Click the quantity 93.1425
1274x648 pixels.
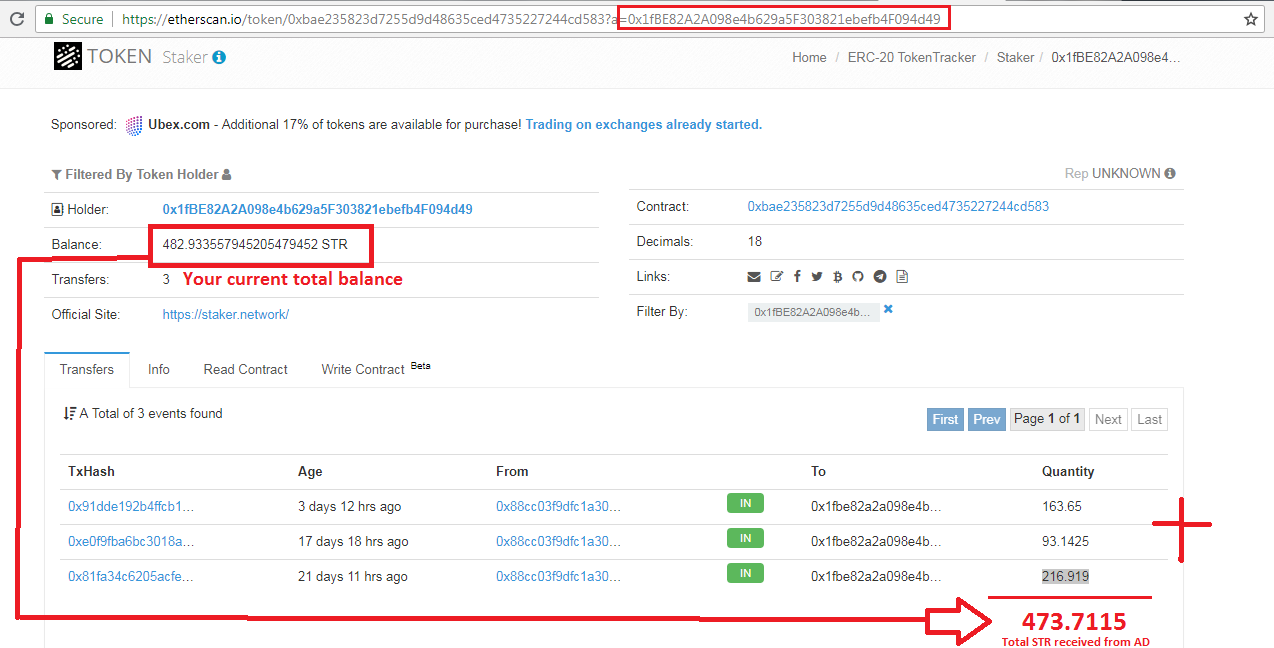point(1066,541)
